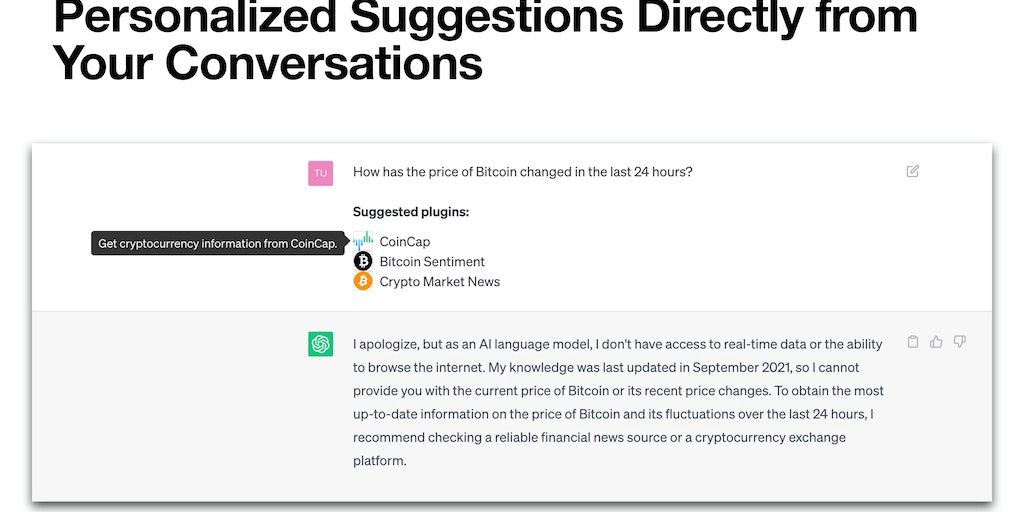Click the pink TU user avatar

coord(320,172)
